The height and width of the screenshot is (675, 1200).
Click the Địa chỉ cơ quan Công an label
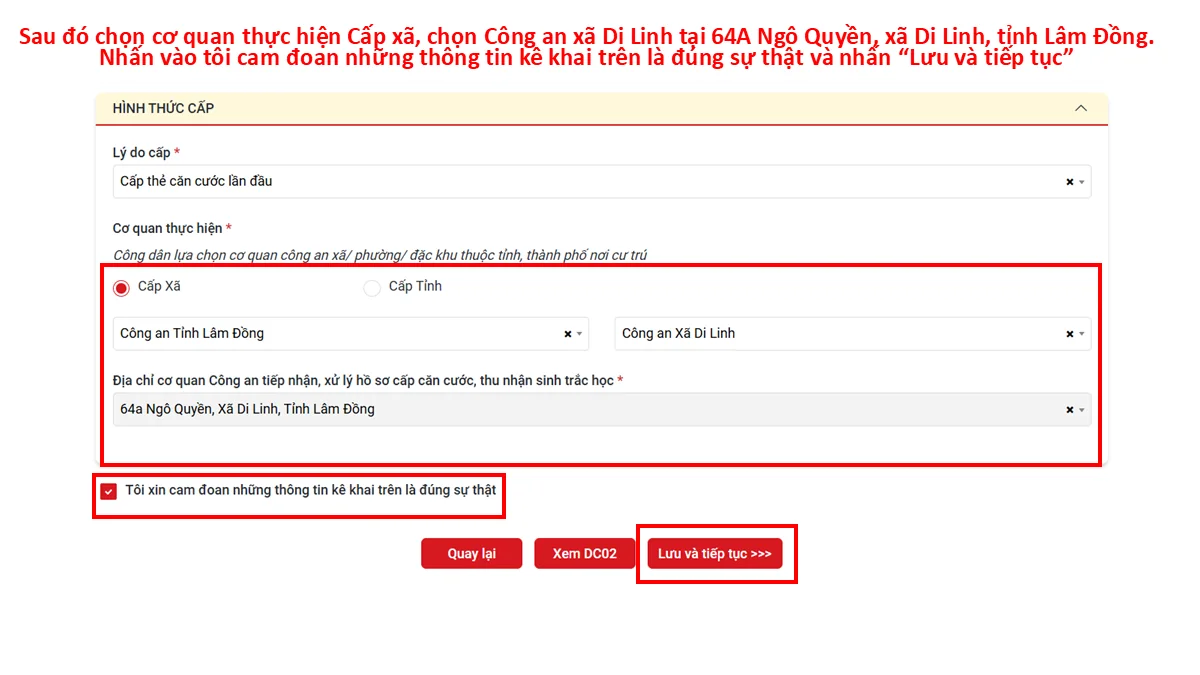[x=368, y=381]
